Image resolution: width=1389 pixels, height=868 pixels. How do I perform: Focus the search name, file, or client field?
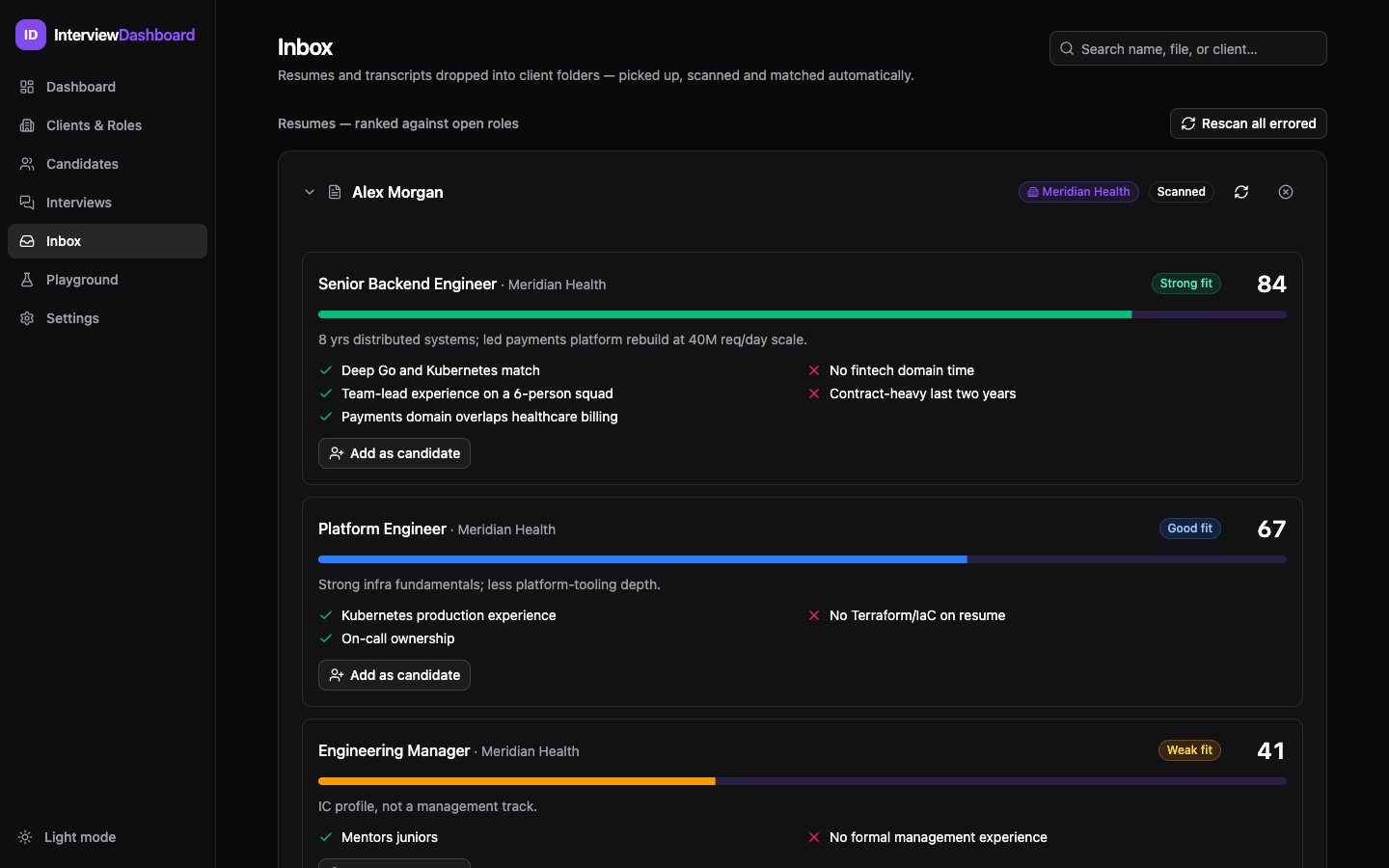click(1188, 48)
